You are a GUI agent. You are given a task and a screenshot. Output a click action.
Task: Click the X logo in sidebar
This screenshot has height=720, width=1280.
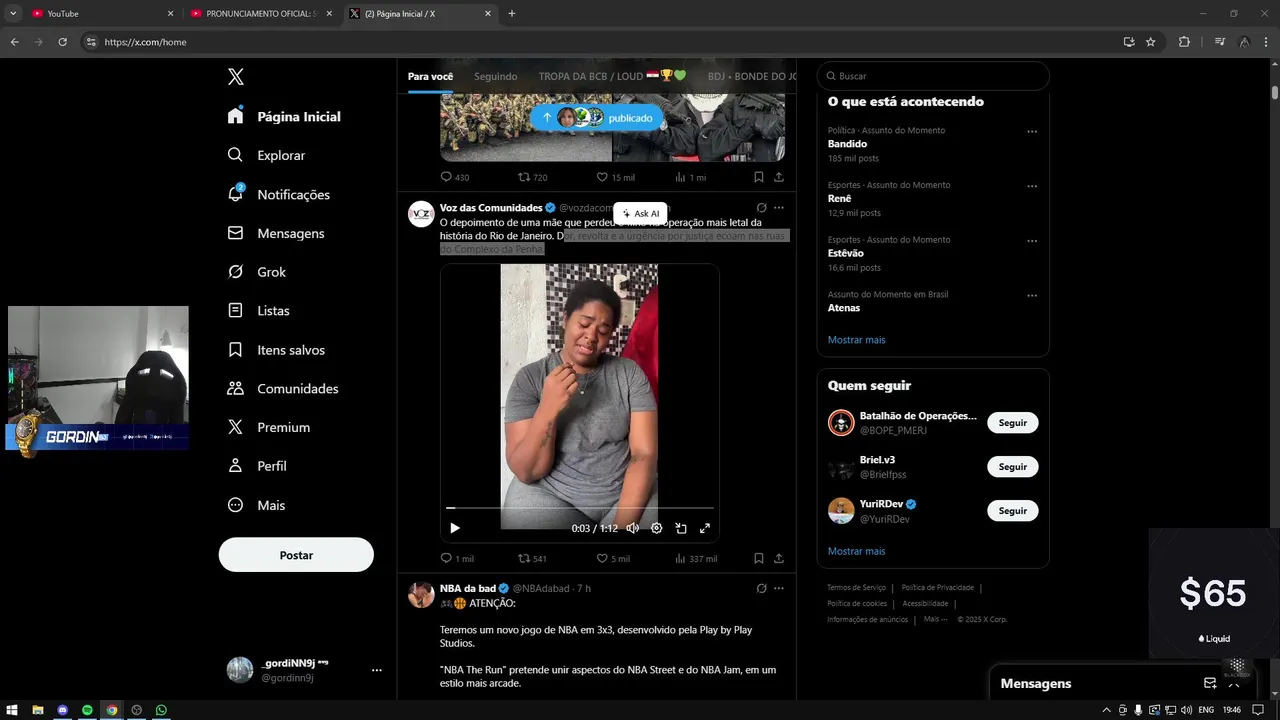(235, 77)
